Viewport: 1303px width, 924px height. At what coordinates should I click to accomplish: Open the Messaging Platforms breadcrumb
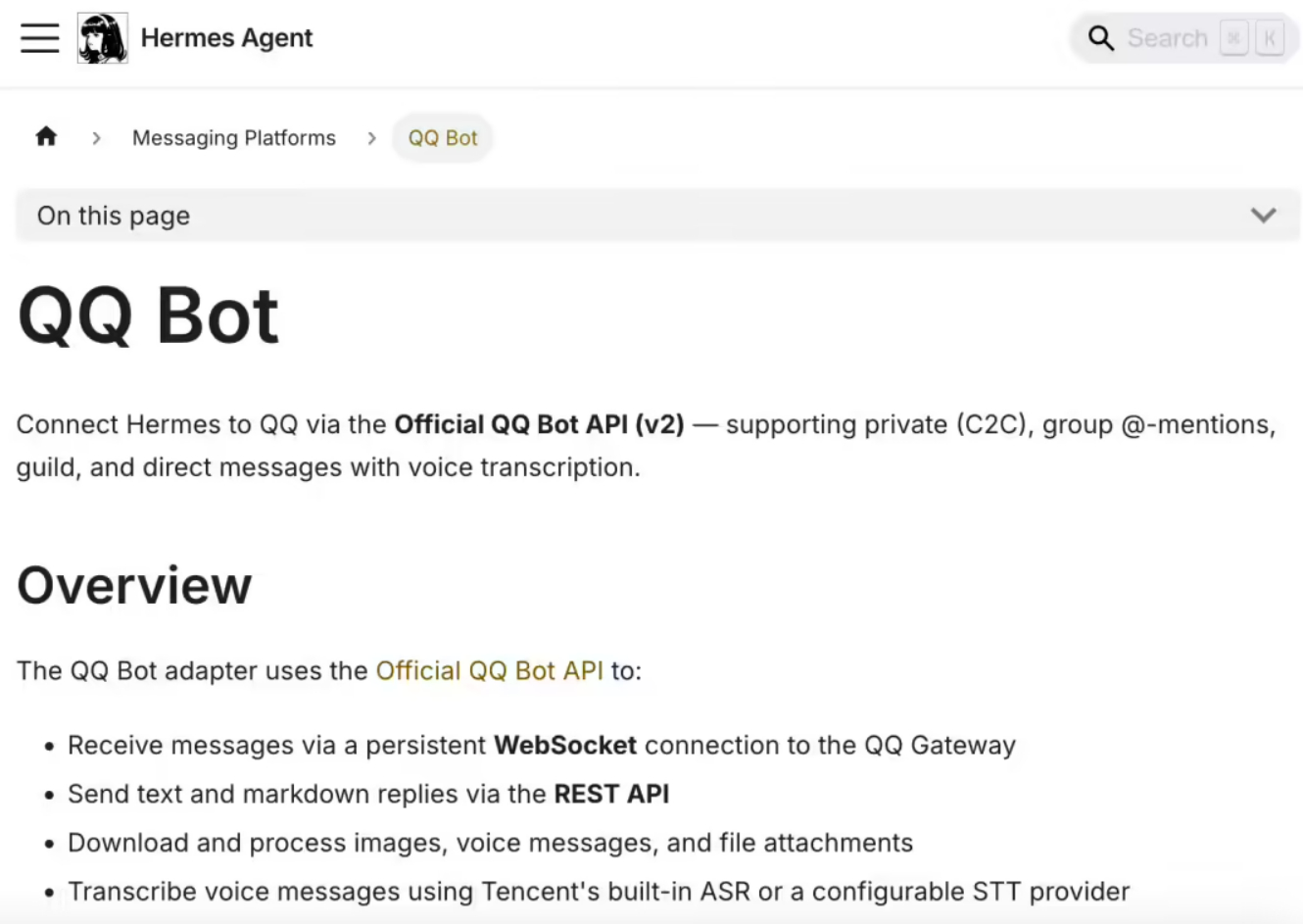click(234, 138)
